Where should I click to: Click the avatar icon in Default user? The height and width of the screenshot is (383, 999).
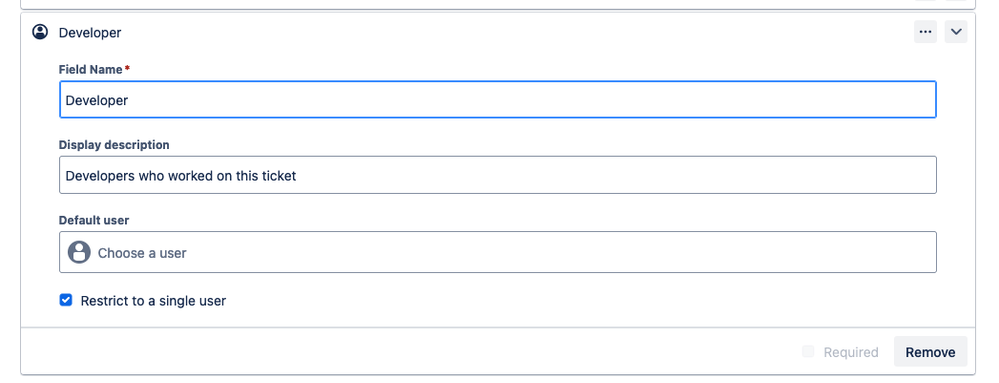(79, 252)
